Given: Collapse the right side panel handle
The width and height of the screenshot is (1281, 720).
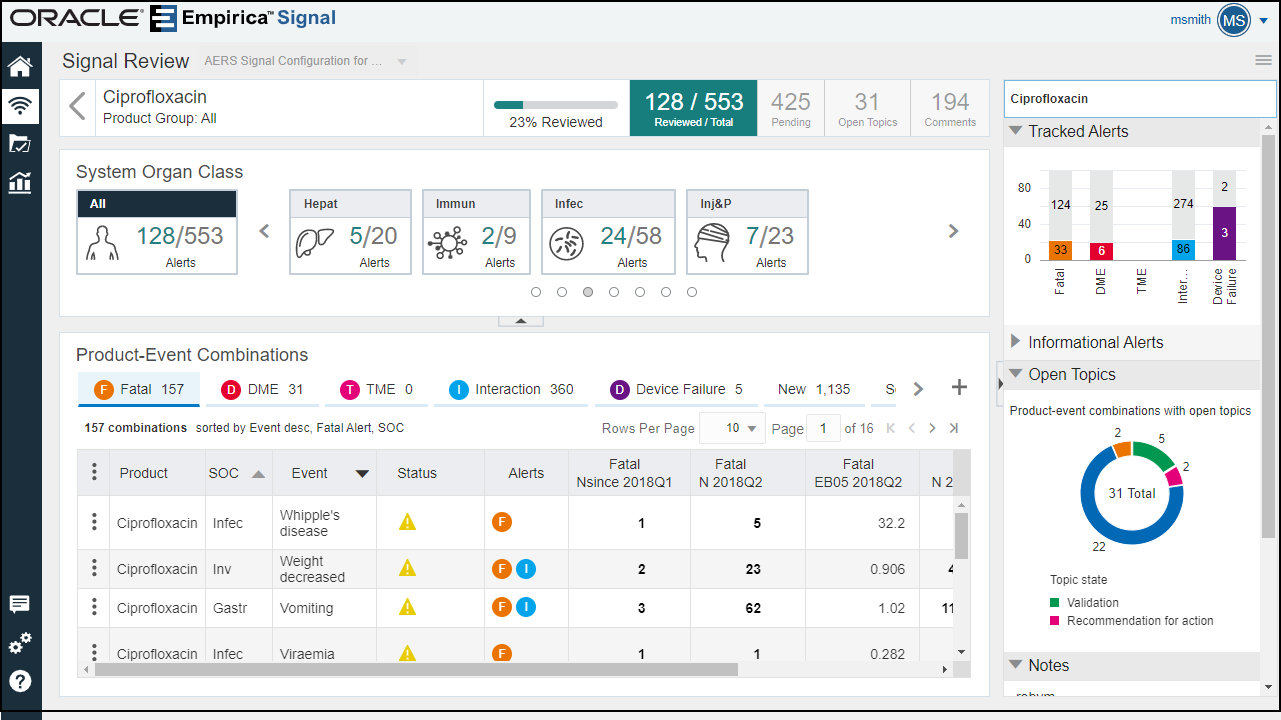Looking at the screenshot, I should pyautogui.click(x=1001, y=385).
